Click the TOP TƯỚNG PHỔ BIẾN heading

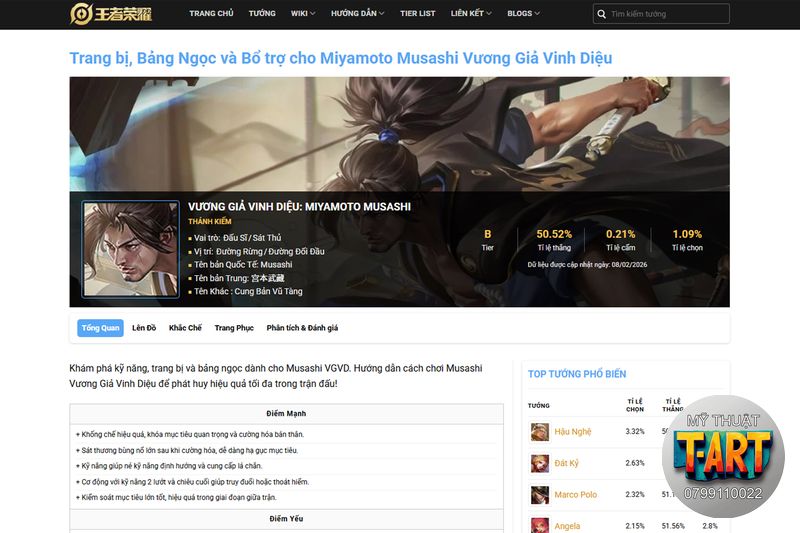click(x=577, y=374)
